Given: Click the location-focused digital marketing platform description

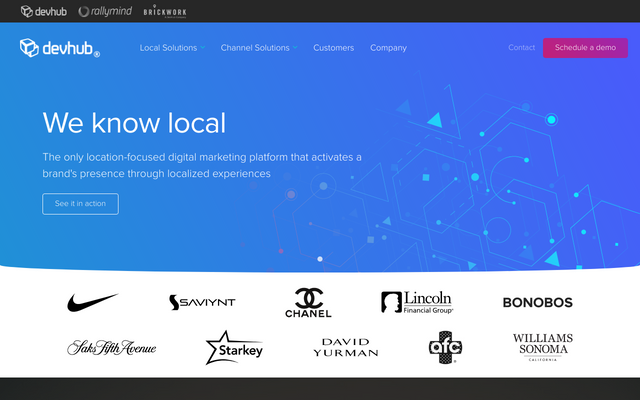Looking at the screenshot, I should click(202, 165).
